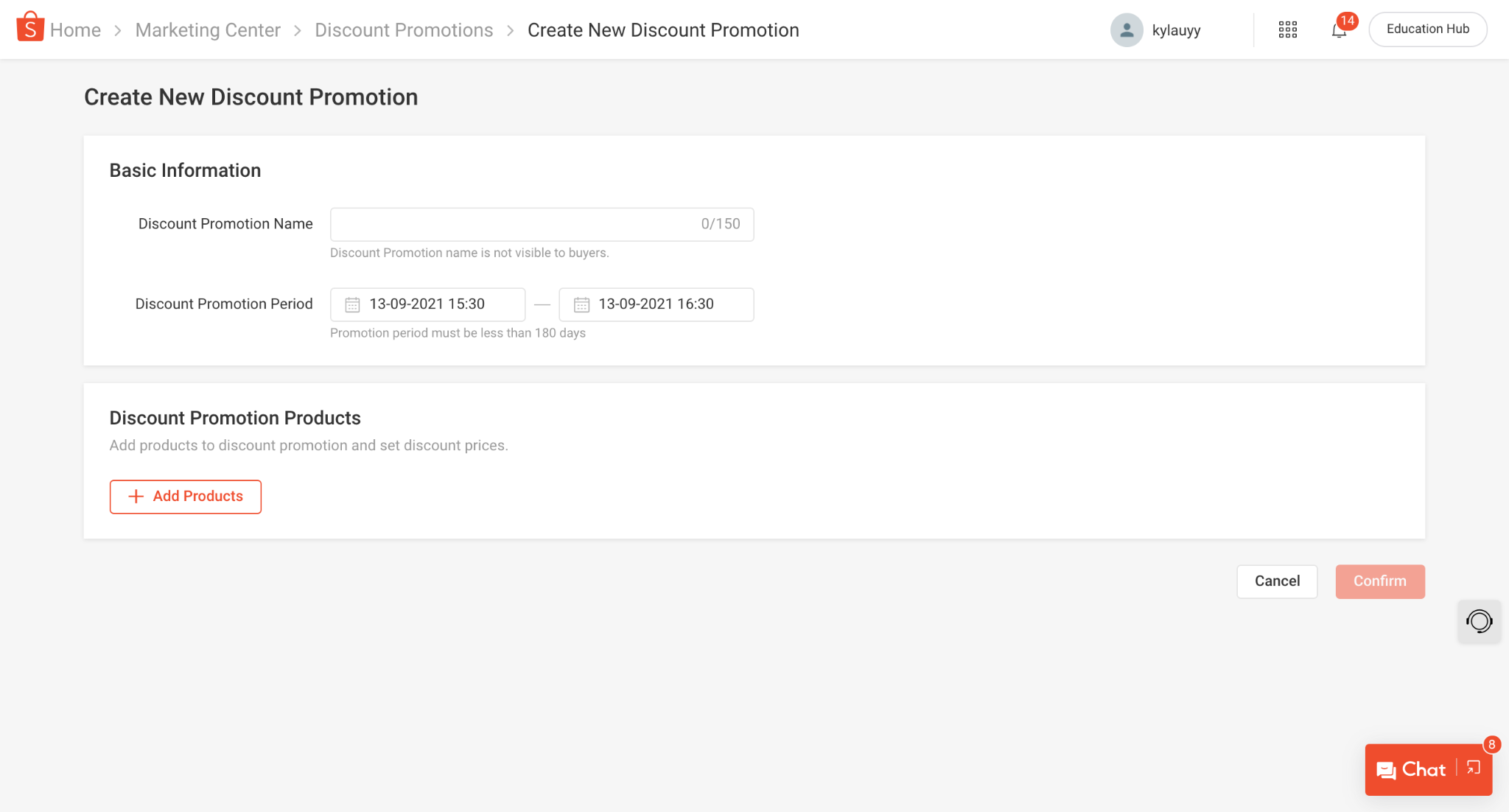This screenshot has height=812, width=1509.
Task: Confirm the new discount promotion
Action: click(1380, 581)
